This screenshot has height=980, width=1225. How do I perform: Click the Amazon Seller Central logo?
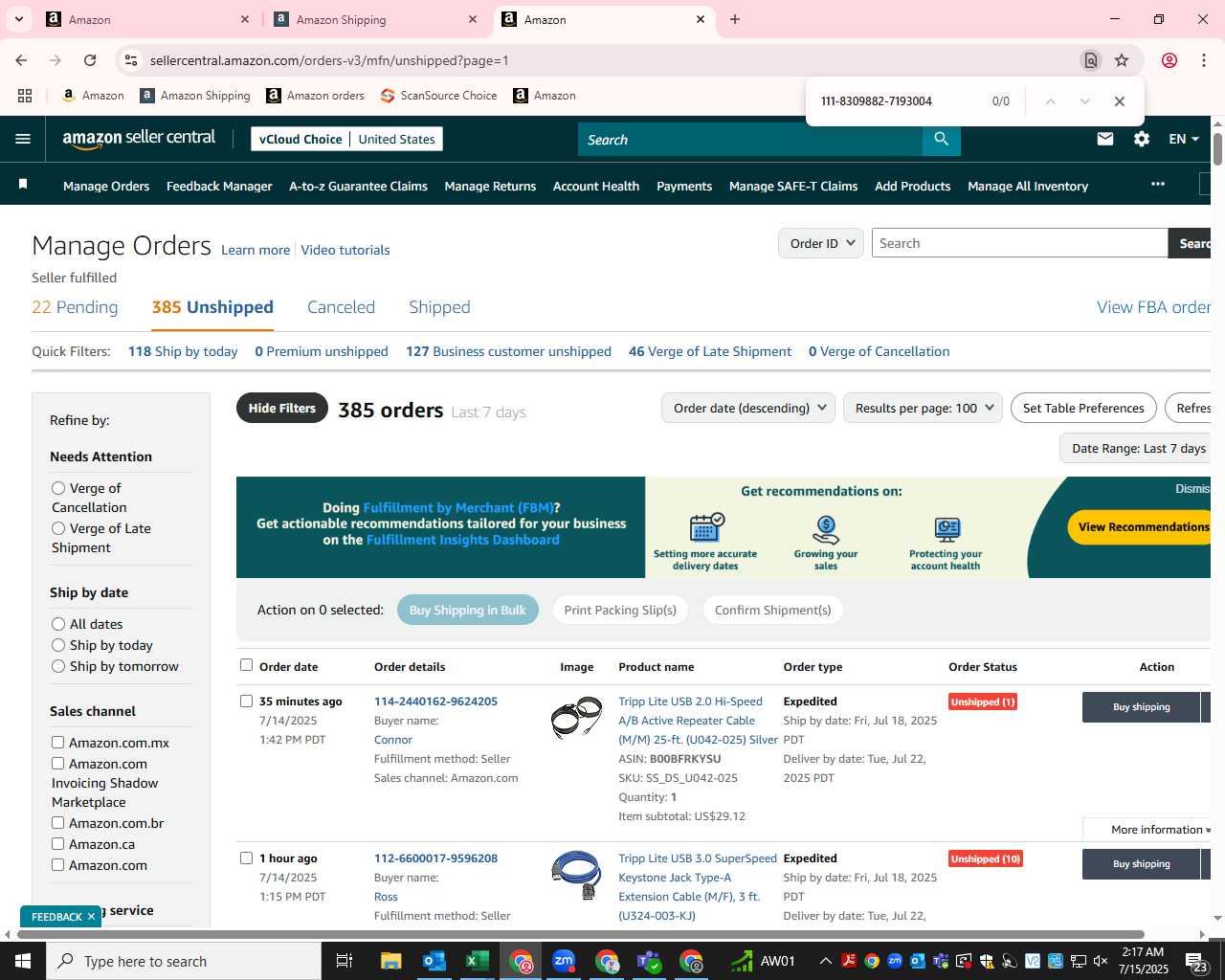[139, 139]
